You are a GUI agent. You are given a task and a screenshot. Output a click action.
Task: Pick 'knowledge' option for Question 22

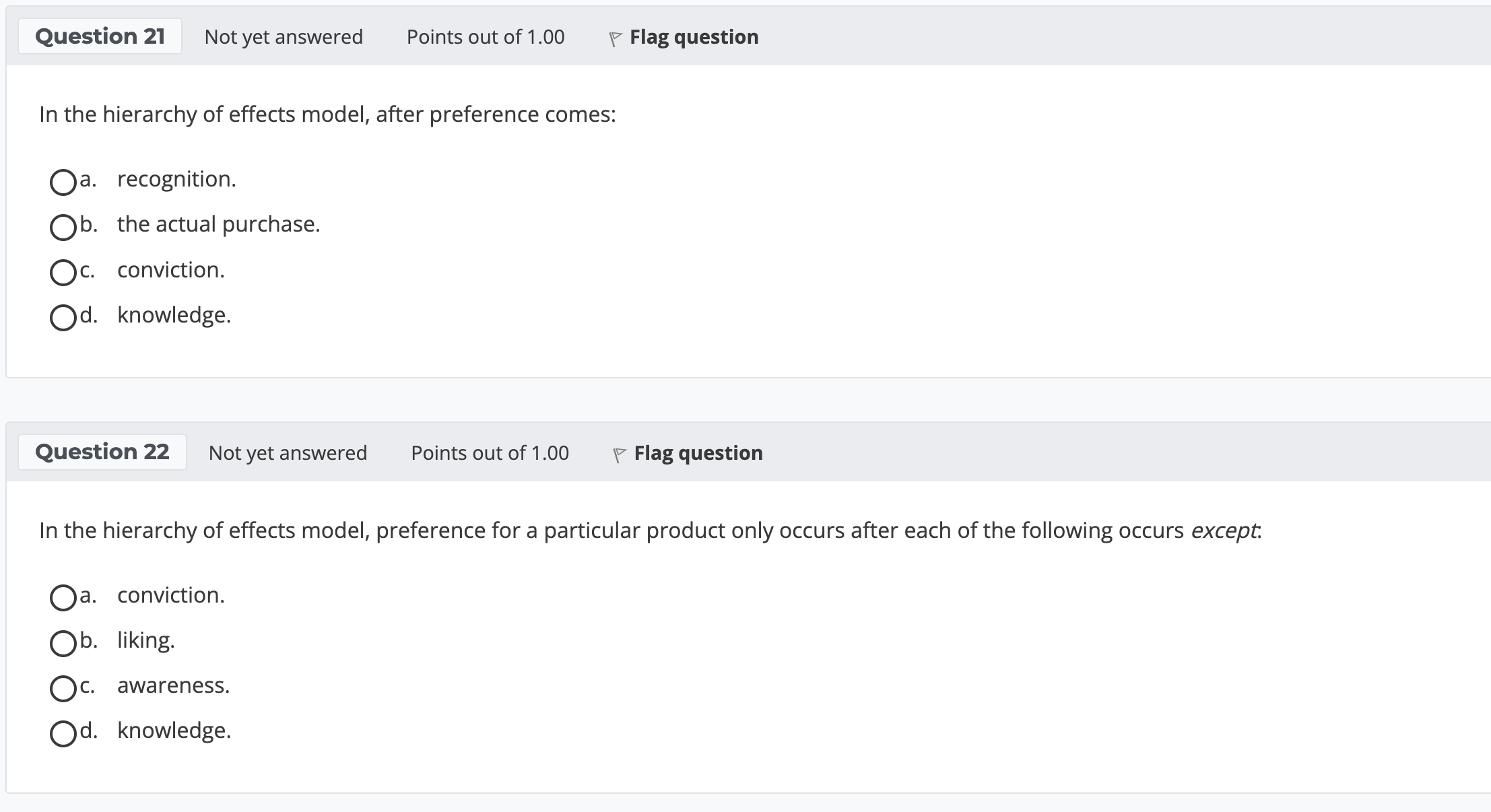[63, 733]
